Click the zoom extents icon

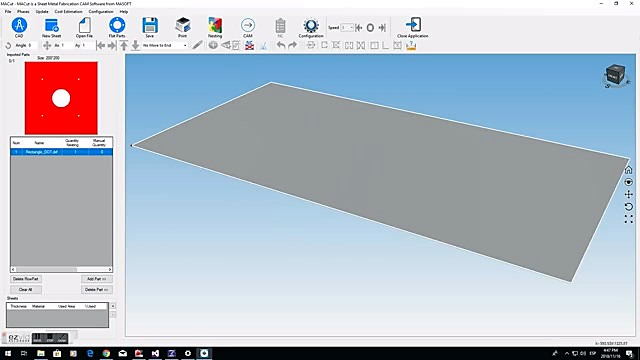[x=629, y=220]
